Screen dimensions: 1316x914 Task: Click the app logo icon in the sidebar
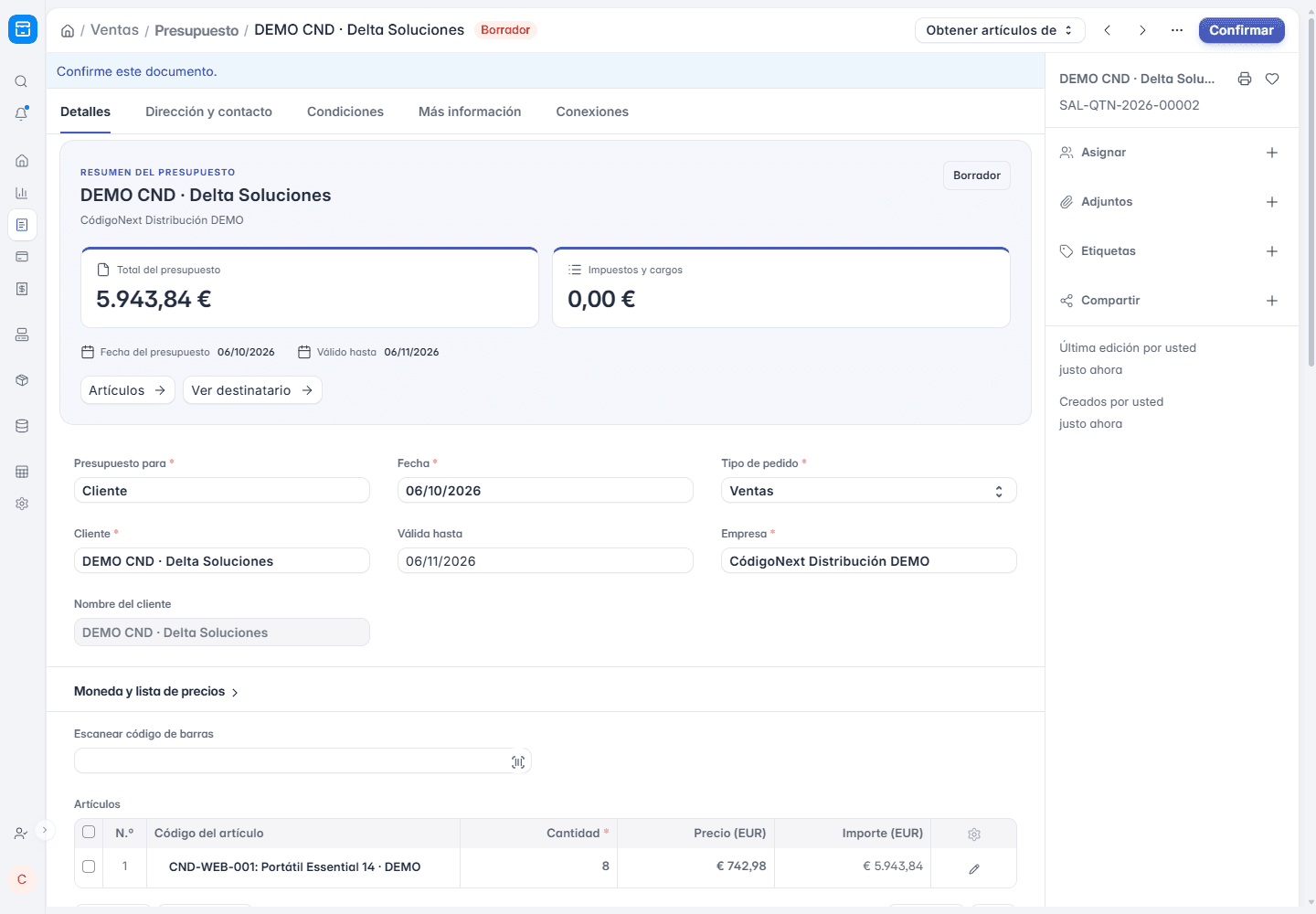click(x=23, y=29)
